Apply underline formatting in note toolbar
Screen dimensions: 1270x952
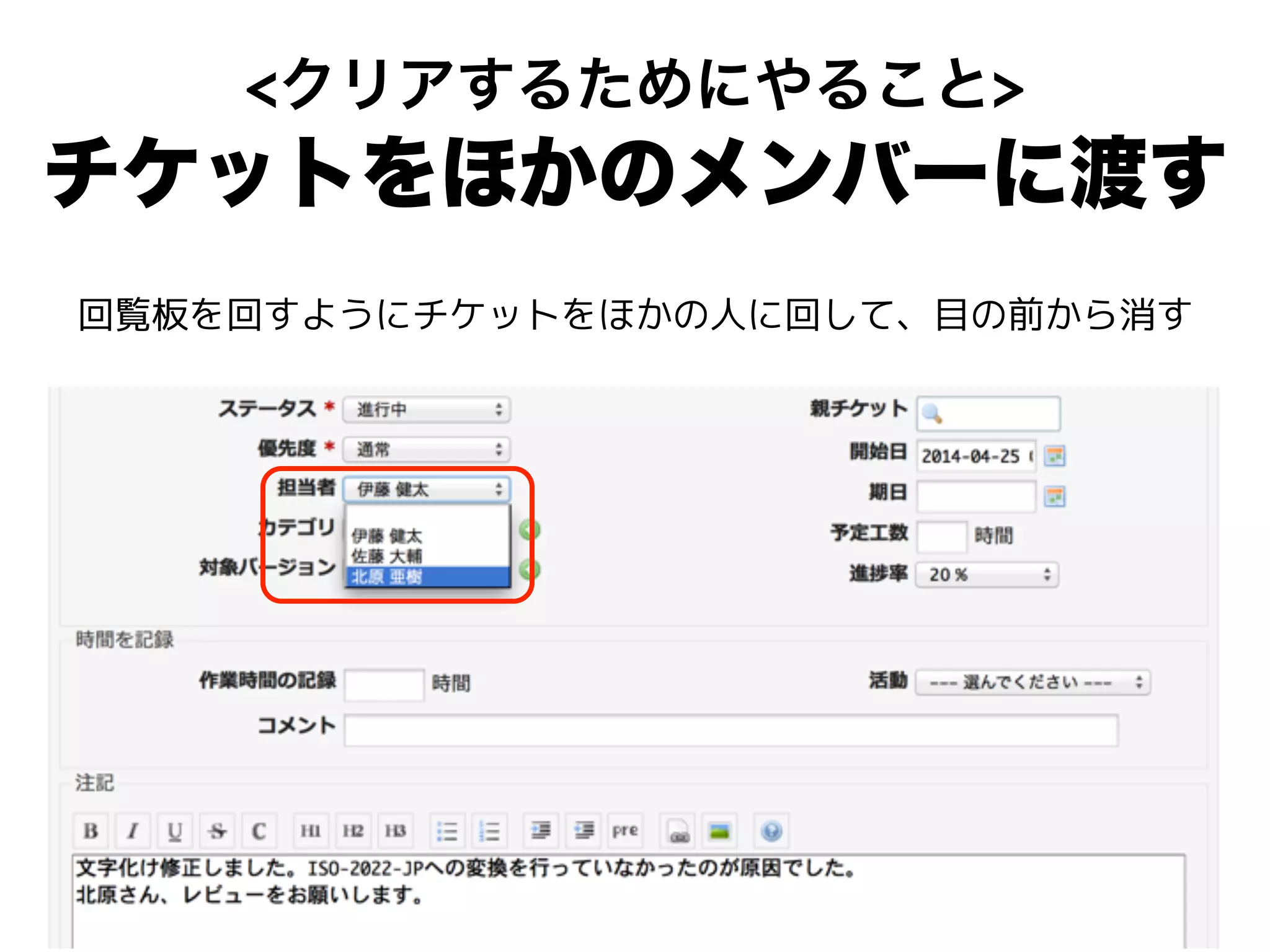175,831
